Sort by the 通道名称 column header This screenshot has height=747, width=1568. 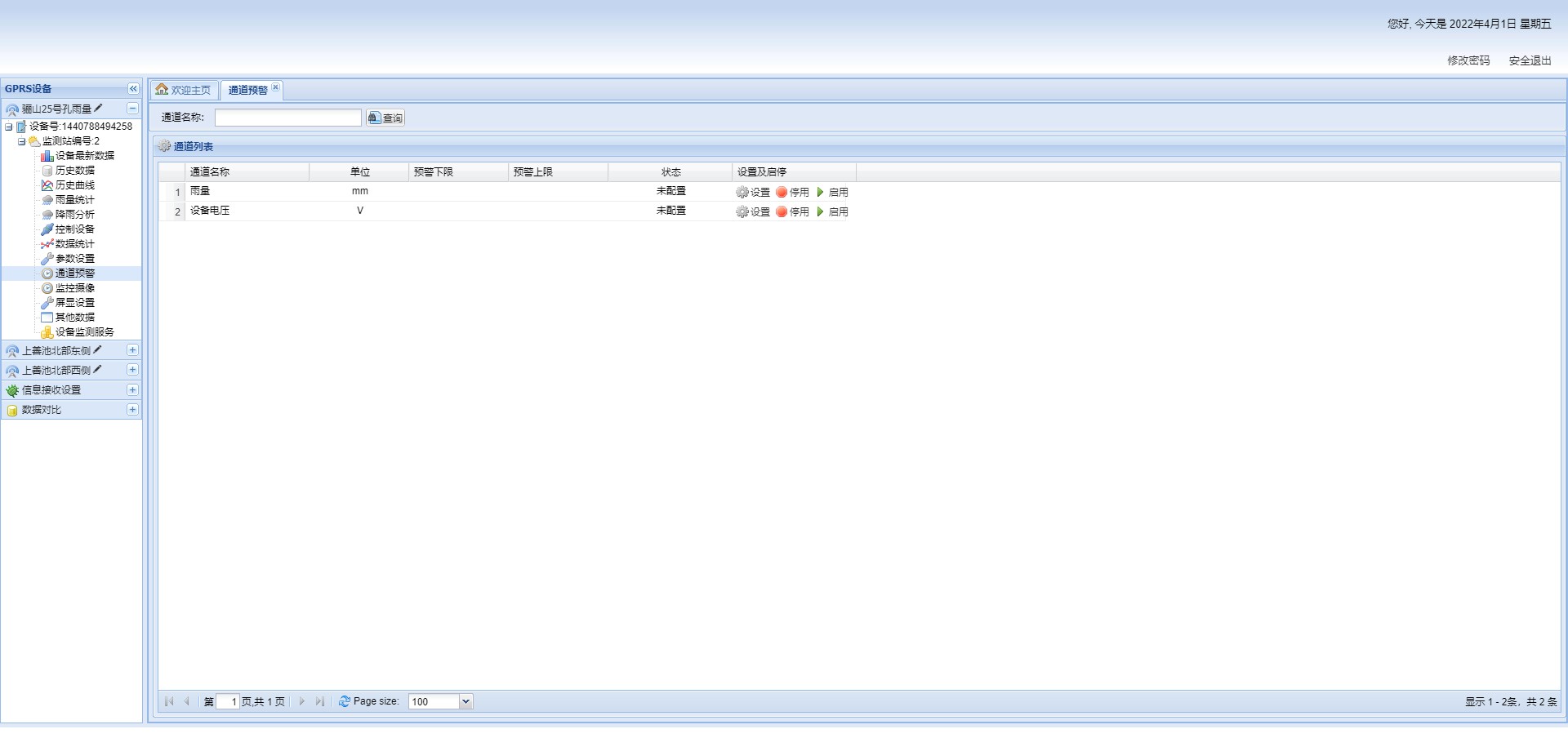pos(247,172)
